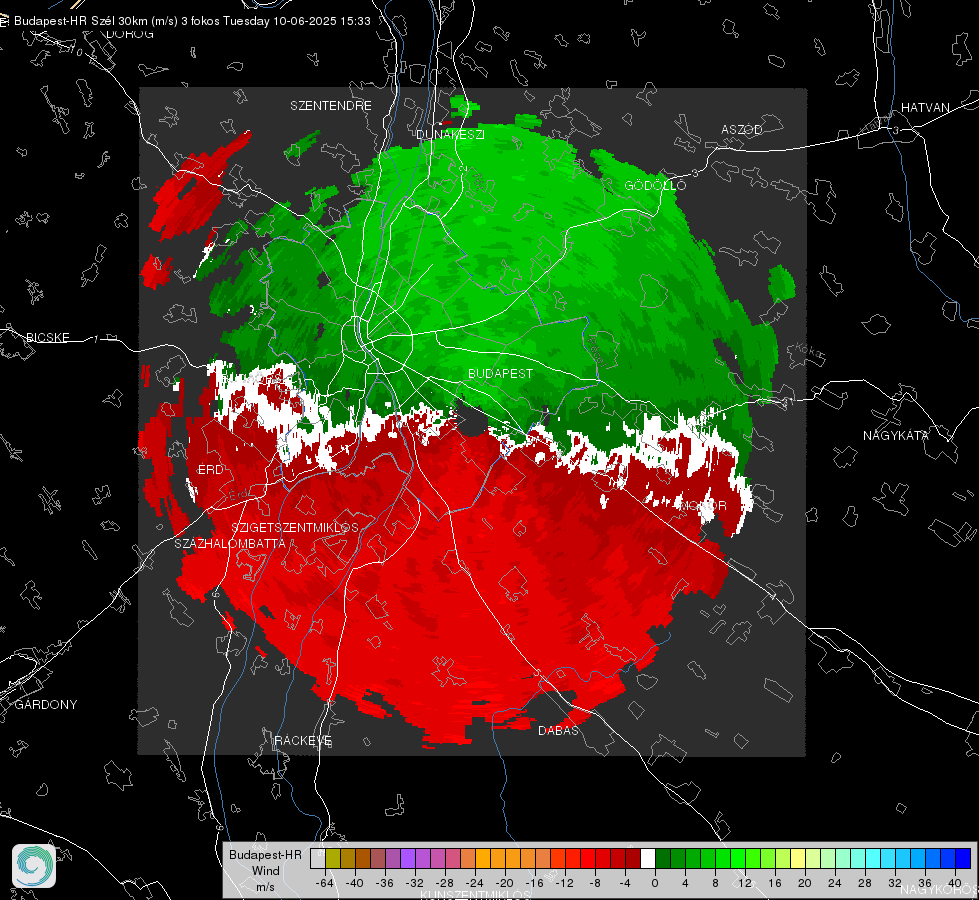
Task: Click the RACKEVE town label
Action: pos(303,741)
